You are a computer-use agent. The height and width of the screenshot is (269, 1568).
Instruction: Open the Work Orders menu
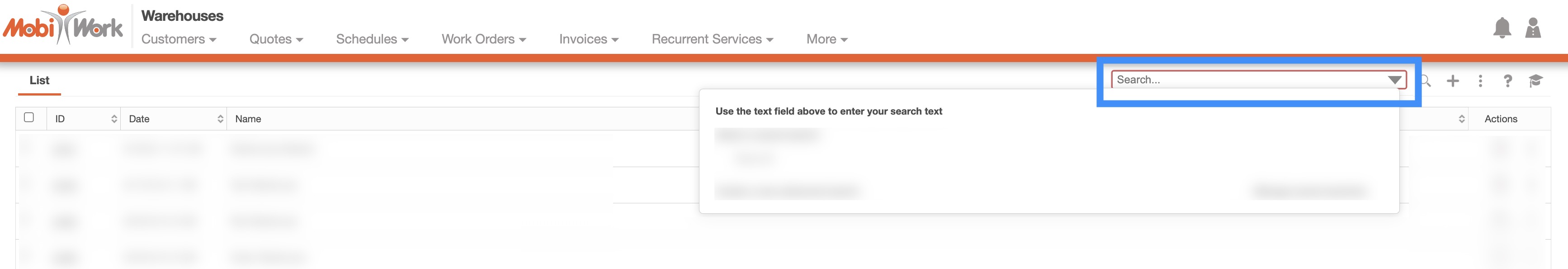483,39
